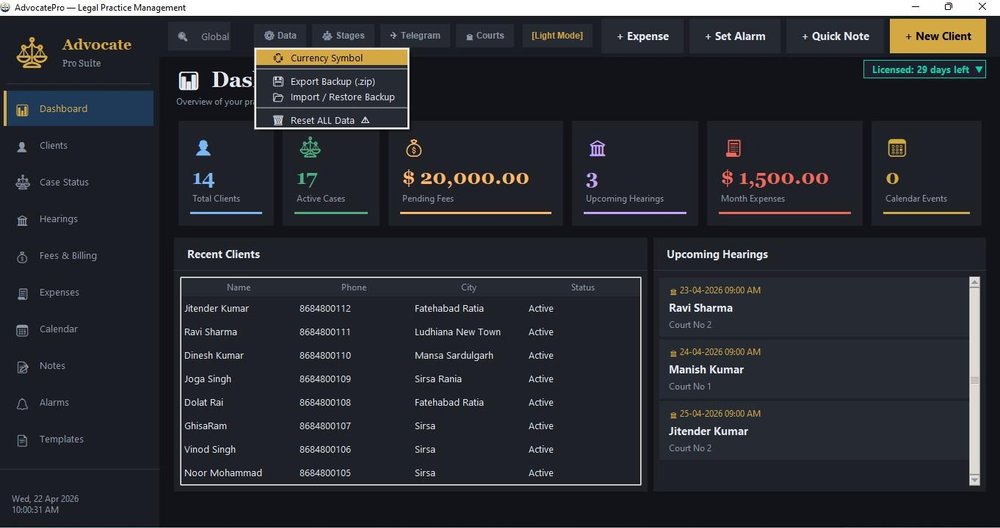
Task: Sort by the Phone column header
Action: [x=353, y=288]
